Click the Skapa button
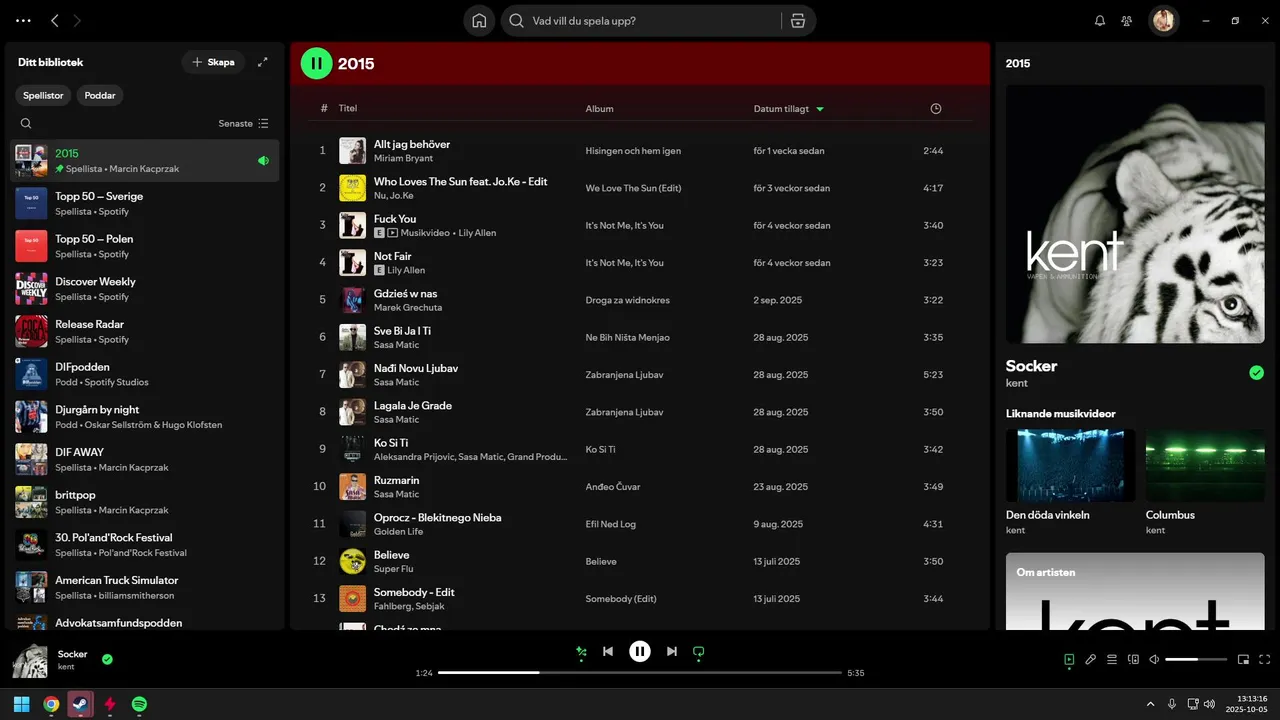Viewport: 1280px width, 720px height. (x=213, y=62)
